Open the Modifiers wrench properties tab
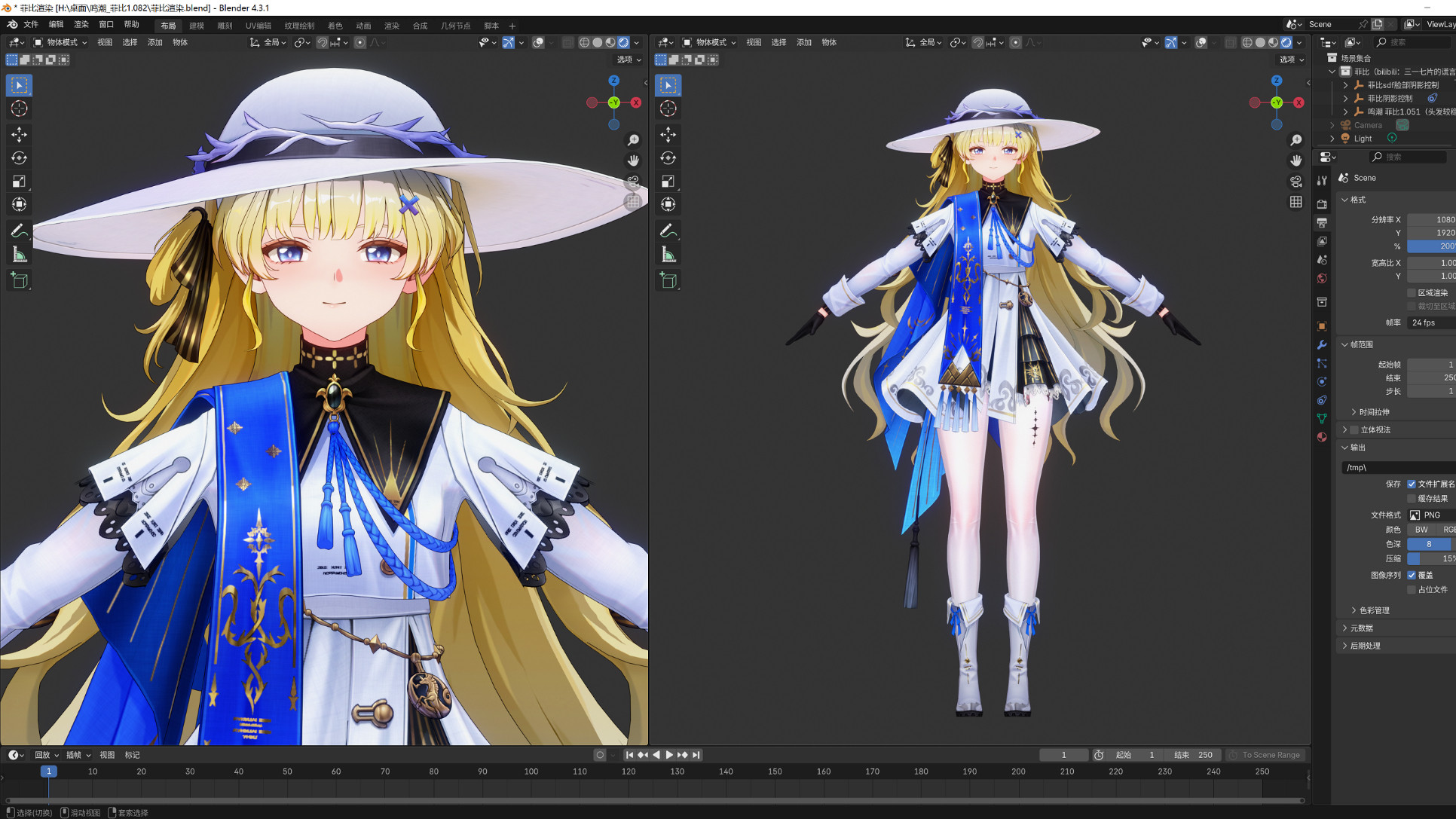This screenshot has height=819, width=1456. click(1322, 345)
